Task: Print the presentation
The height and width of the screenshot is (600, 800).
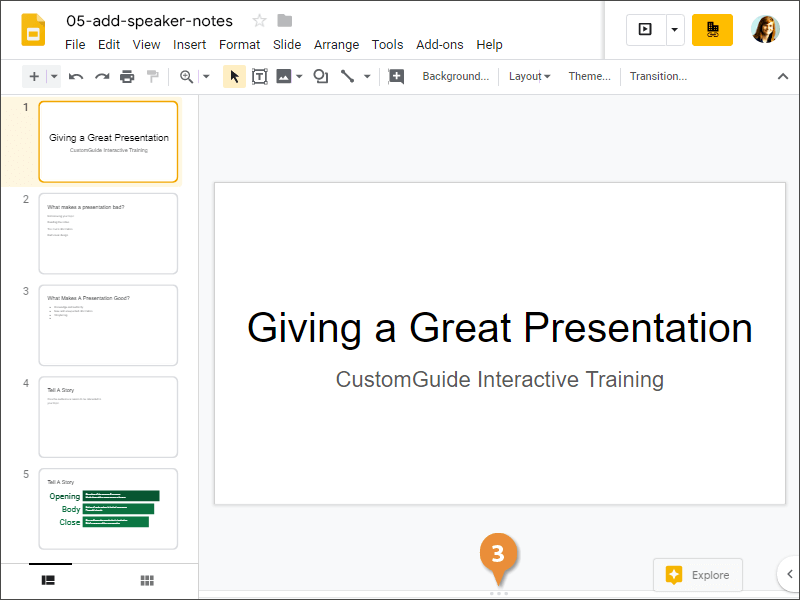Action: pos(127,77)
